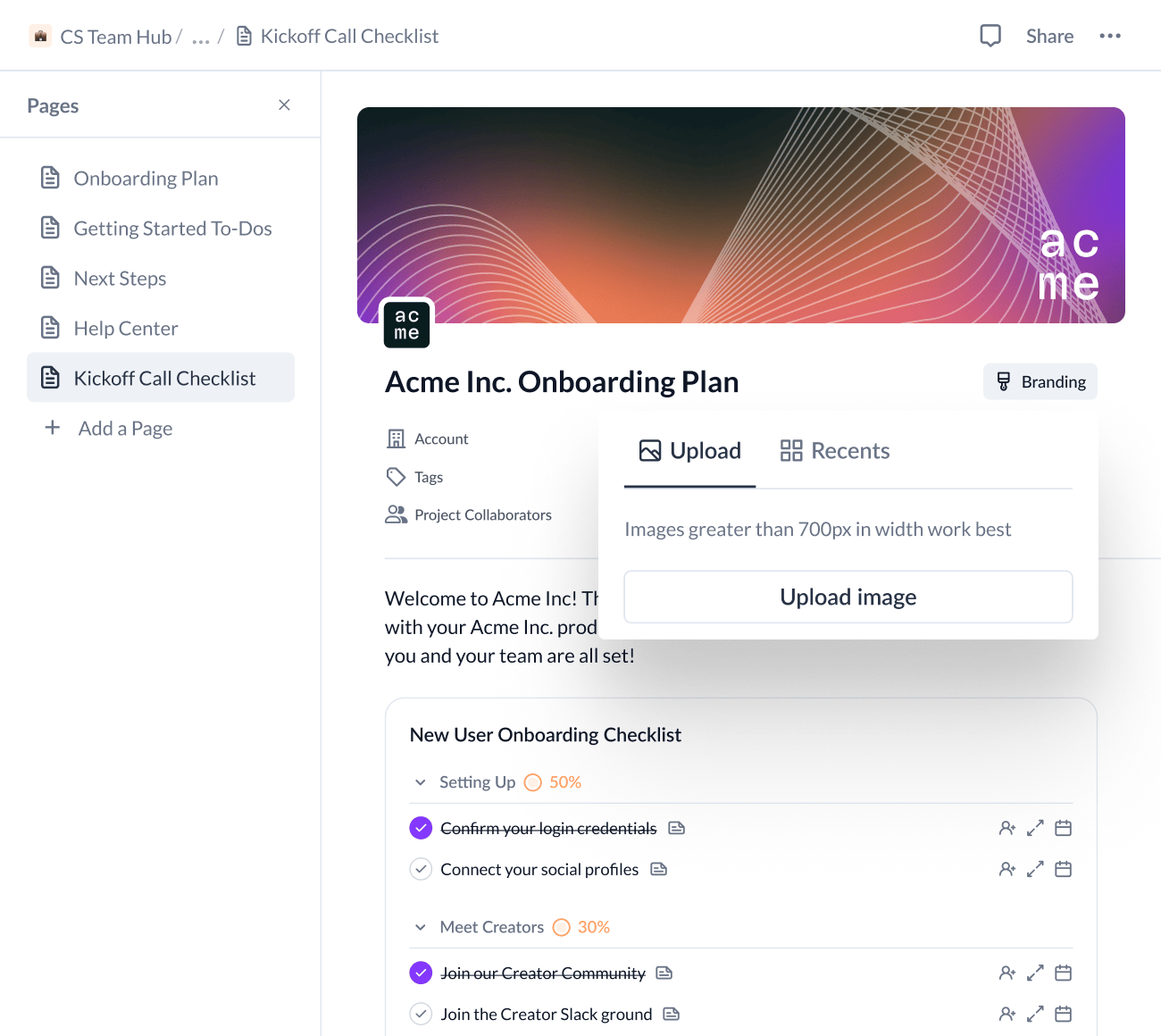Click the Tags icon
The image size is (1161, 1036).
tap(396, 477)
